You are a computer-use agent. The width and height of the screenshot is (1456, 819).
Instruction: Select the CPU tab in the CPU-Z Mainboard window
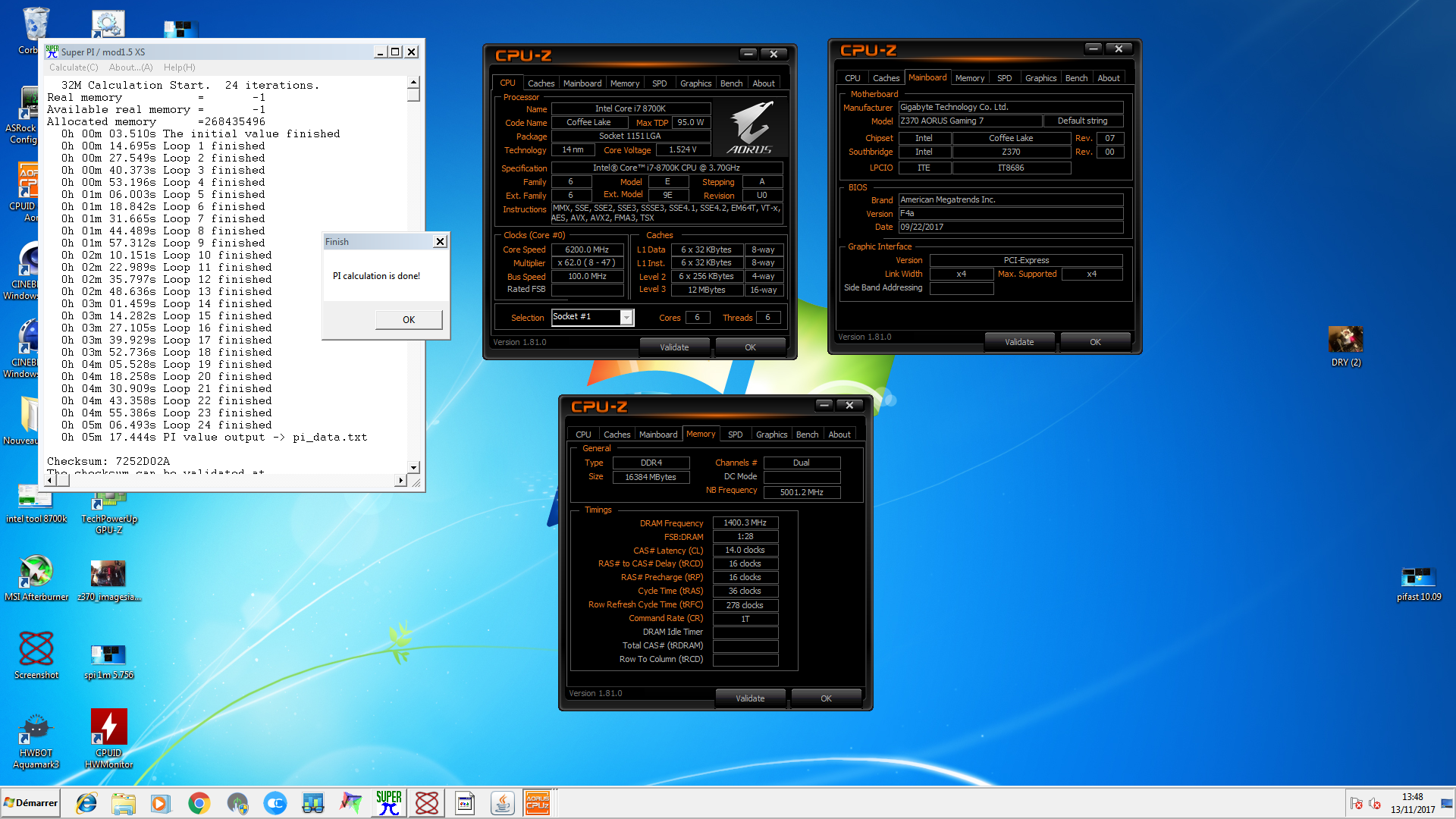[x=852, y=78]
